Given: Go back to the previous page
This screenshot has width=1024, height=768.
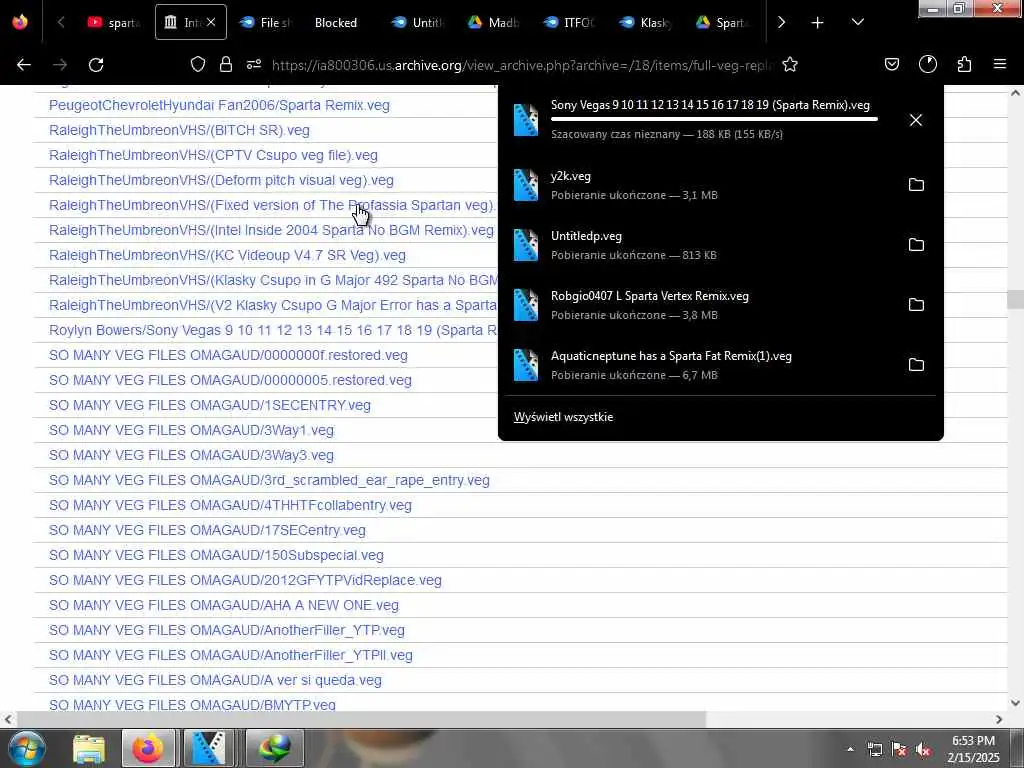Looking at the screenshot, I should [24, 65].
